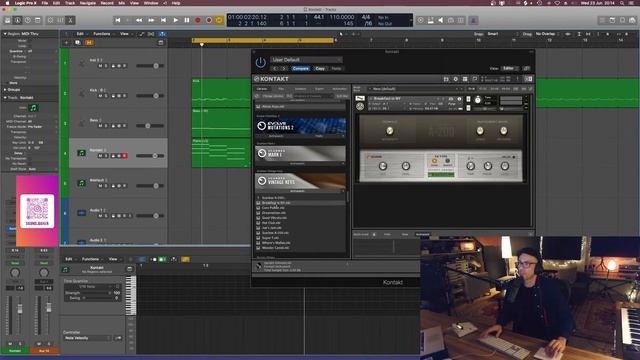Click the green bar under Tube section
The height and width of the screenshot is (360, 640).
[x=441, y=175]
